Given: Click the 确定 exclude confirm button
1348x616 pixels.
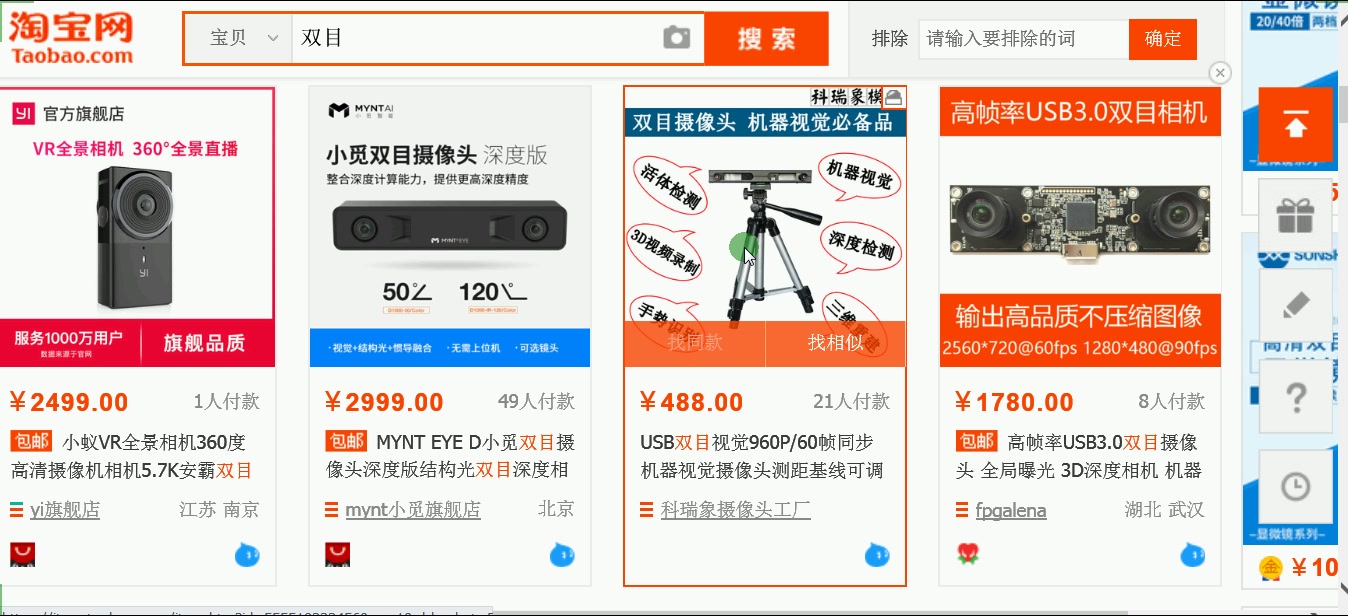Looking at the screenshot, I should [x=1163, y=39].
